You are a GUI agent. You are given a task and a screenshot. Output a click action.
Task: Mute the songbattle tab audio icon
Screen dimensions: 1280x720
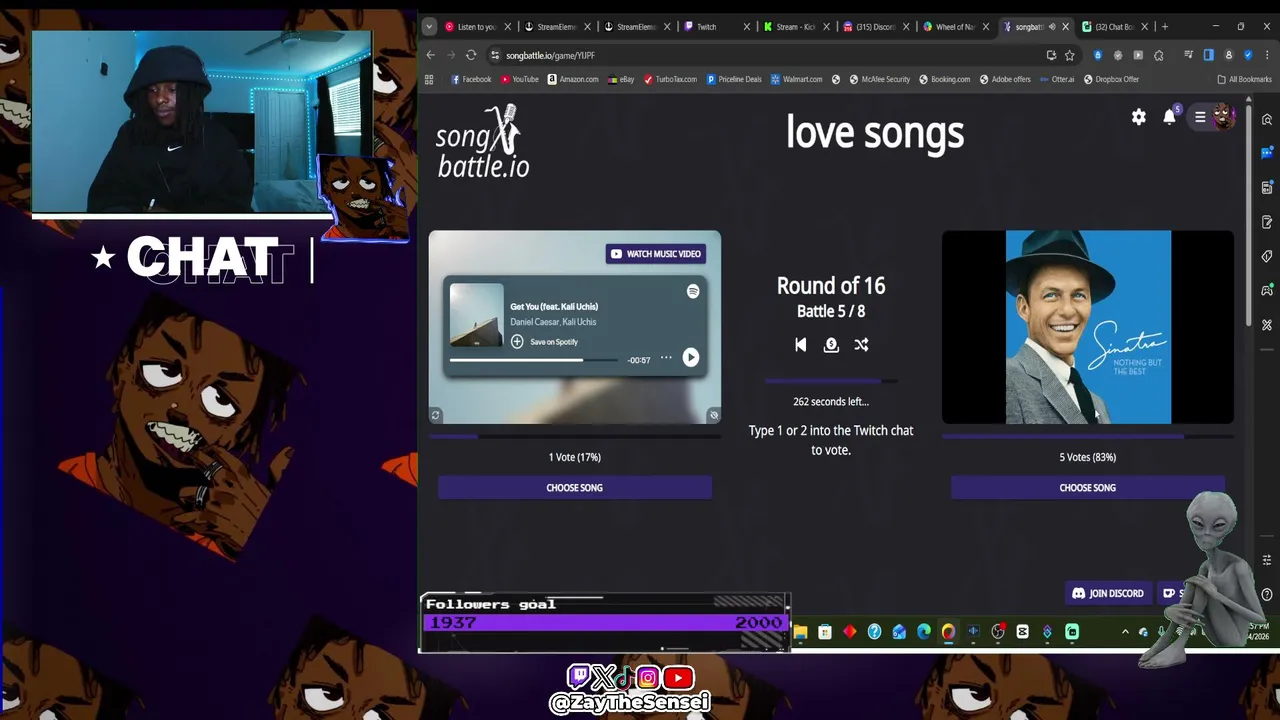pyautogui.click(x=1051, y=27)
